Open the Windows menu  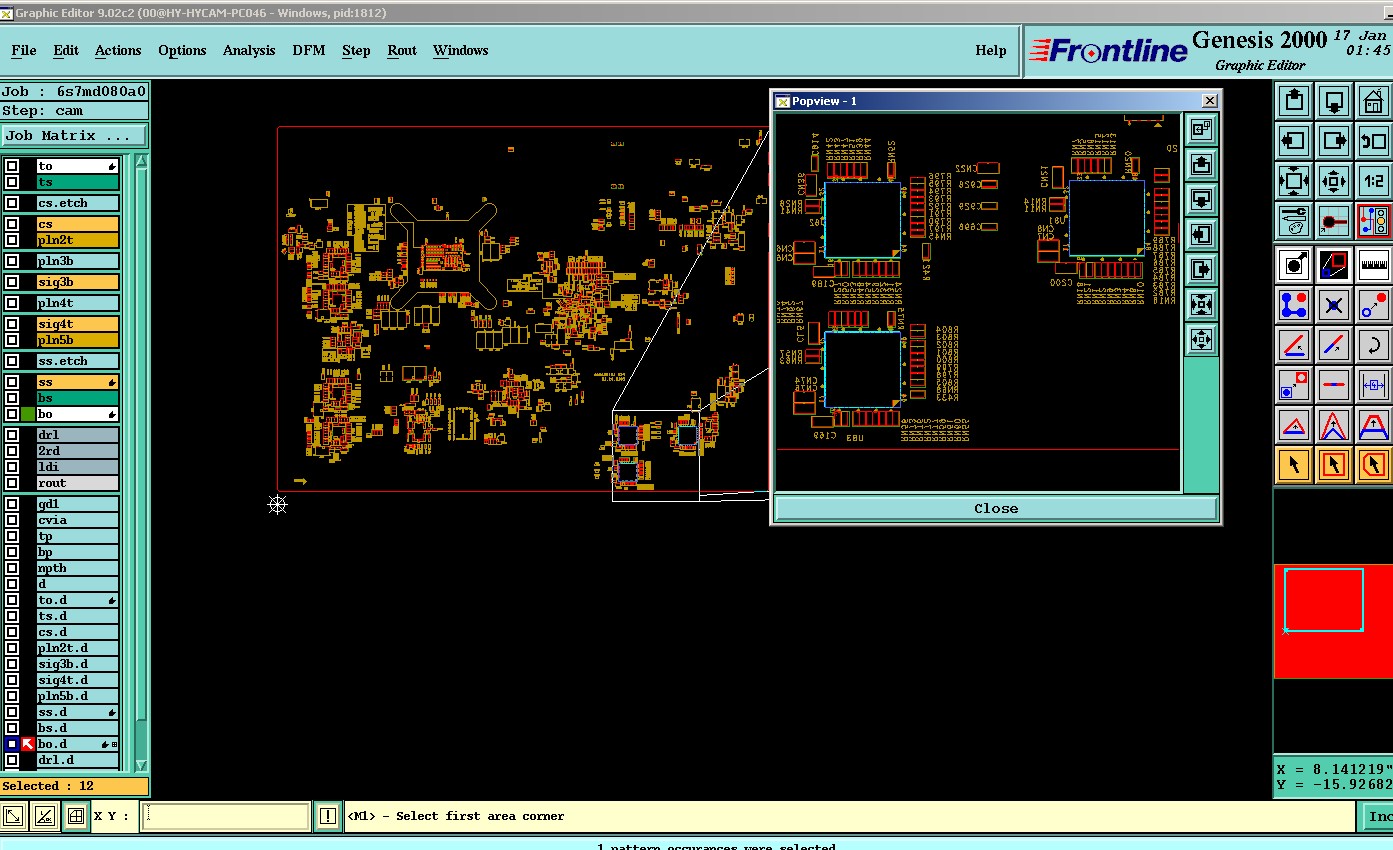tap(461, 50)
